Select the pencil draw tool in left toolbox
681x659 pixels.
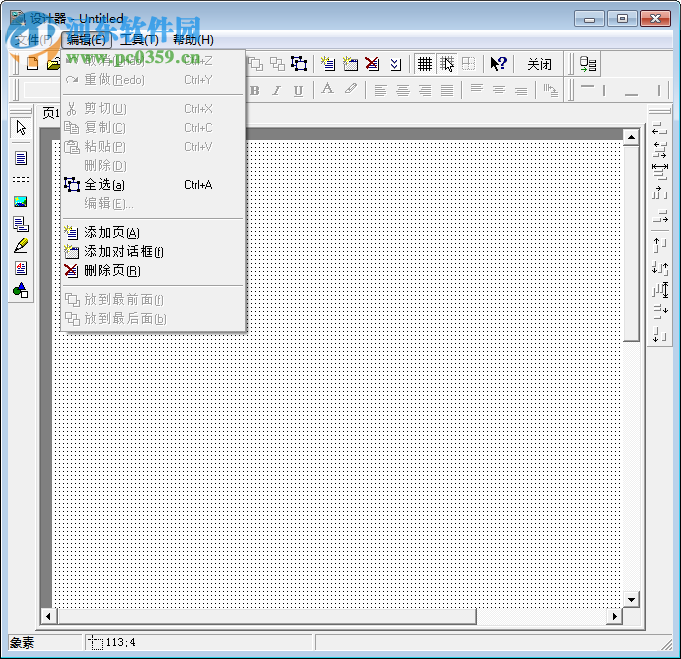coord(21,246)
